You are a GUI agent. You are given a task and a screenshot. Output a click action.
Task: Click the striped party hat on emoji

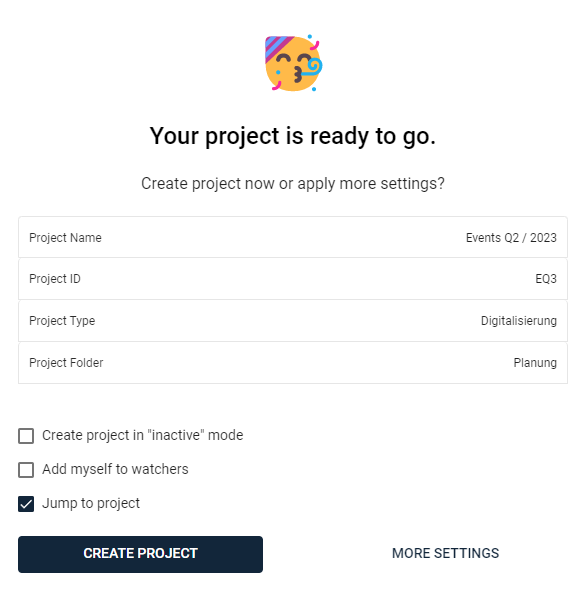tap(278, 48)
